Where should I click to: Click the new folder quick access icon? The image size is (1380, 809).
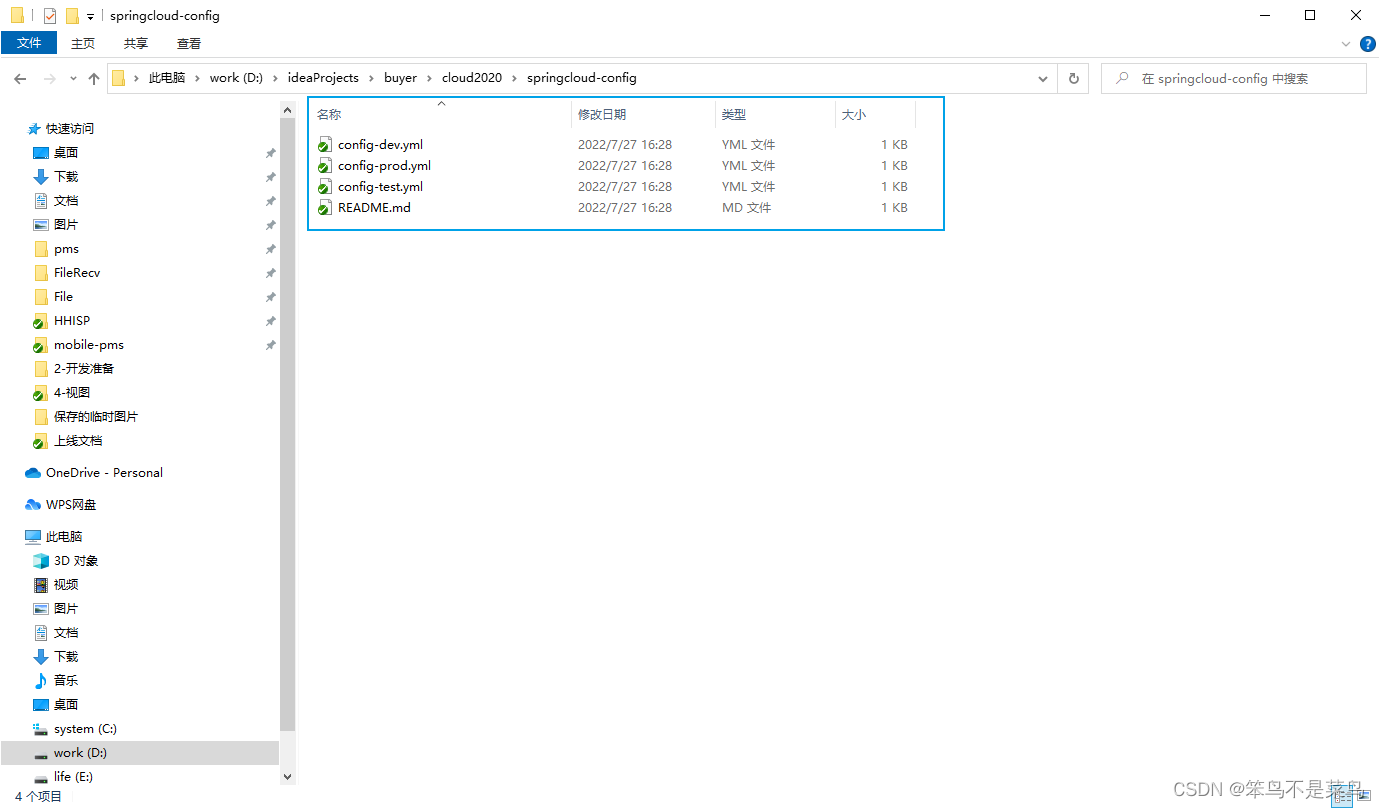click(x=72, y=16)
